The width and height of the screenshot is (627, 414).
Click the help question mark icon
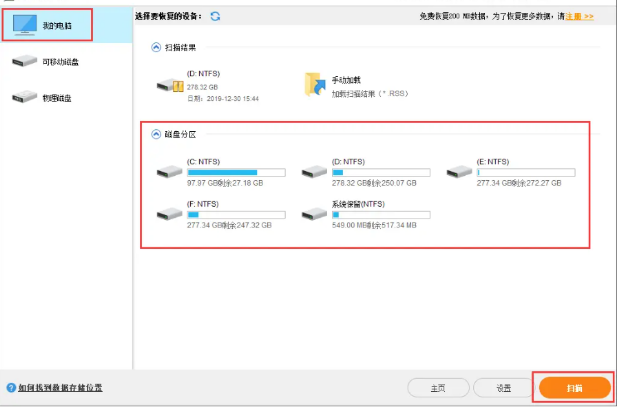click(10, 387)
